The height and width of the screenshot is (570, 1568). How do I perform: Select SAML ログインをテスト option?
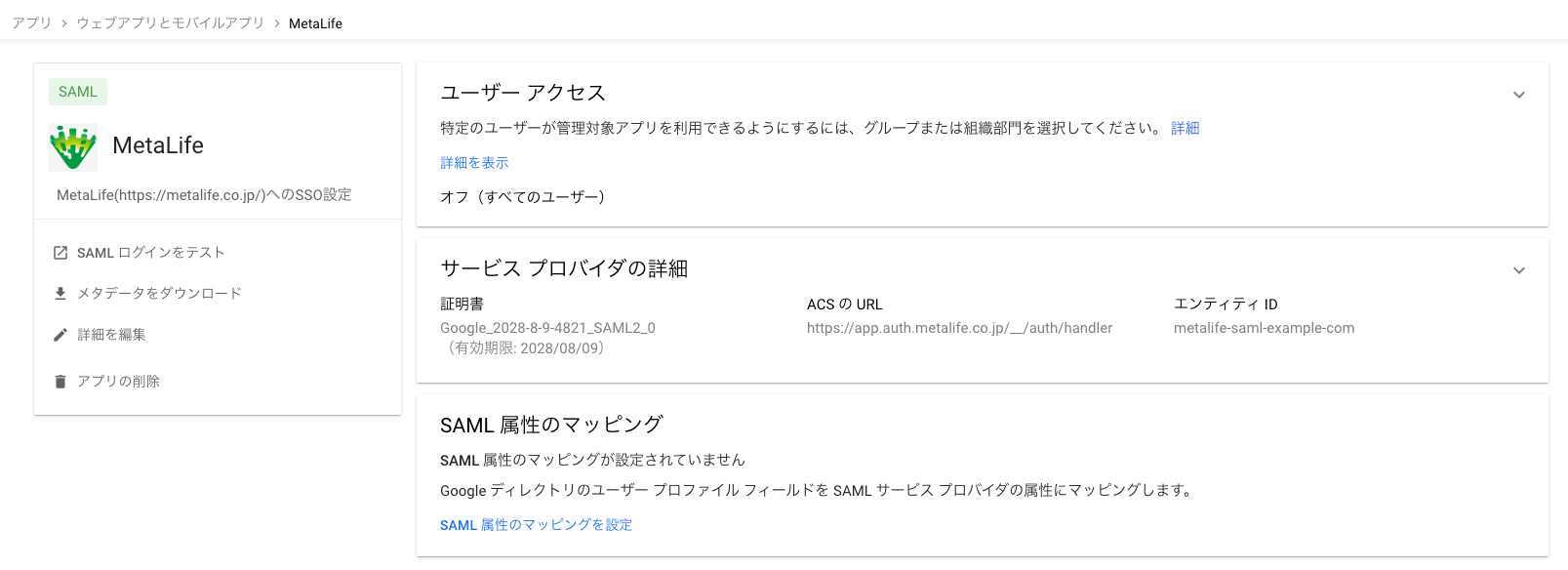(x=151, y=253)
